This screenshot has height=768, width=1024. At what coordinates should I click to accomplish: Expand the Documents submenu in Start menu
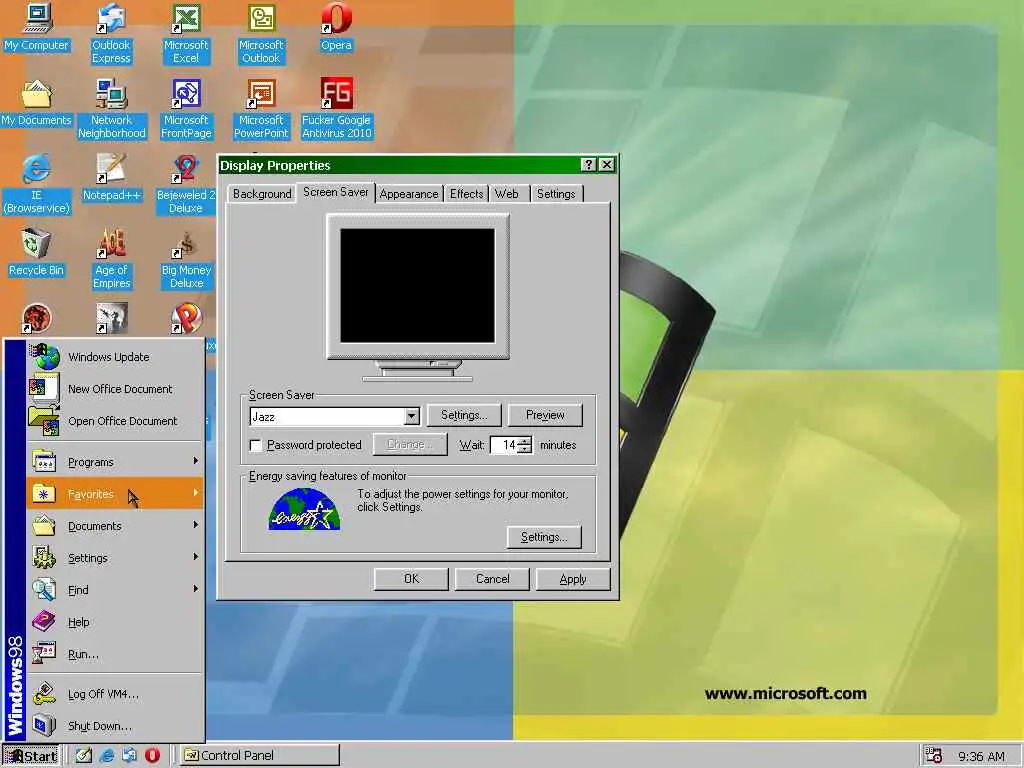pyautogui.click(x=115, y=526)
